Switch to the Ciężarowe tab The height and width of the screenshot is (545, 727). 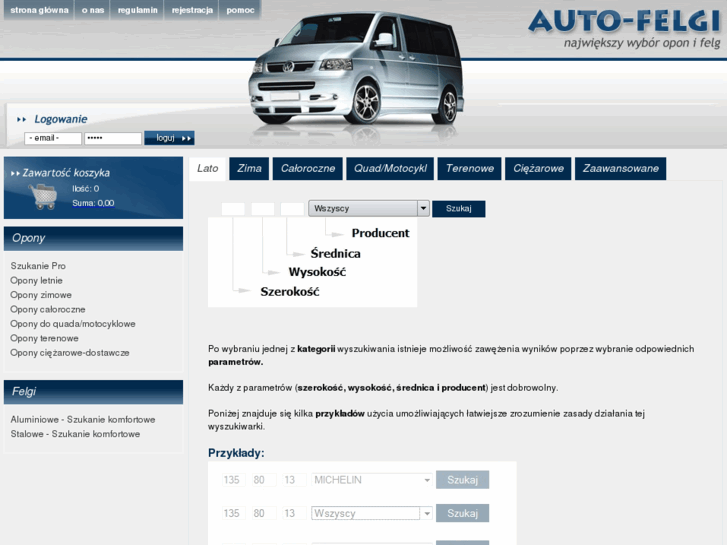[x=538, y=168]
